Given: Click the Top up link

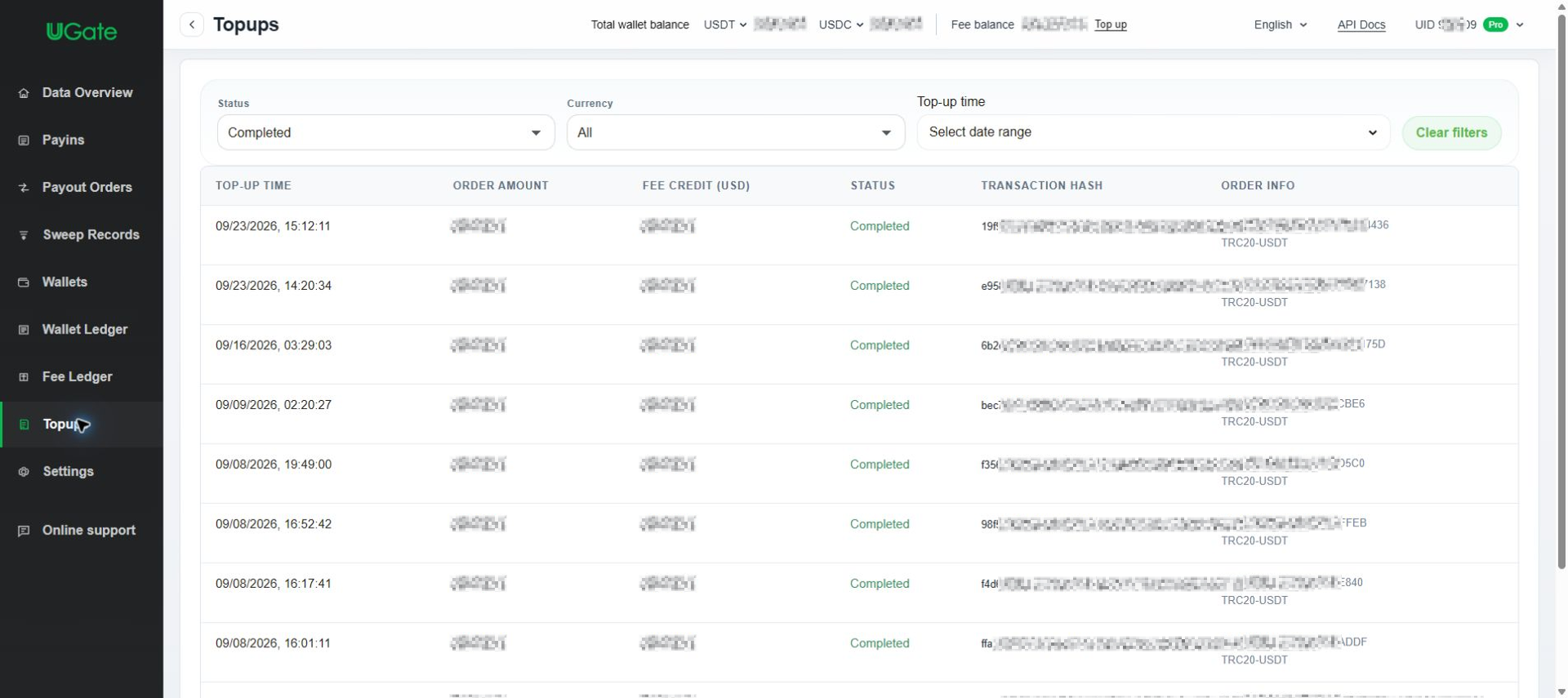Looking at the screenshot, I should click(1110, 24).
